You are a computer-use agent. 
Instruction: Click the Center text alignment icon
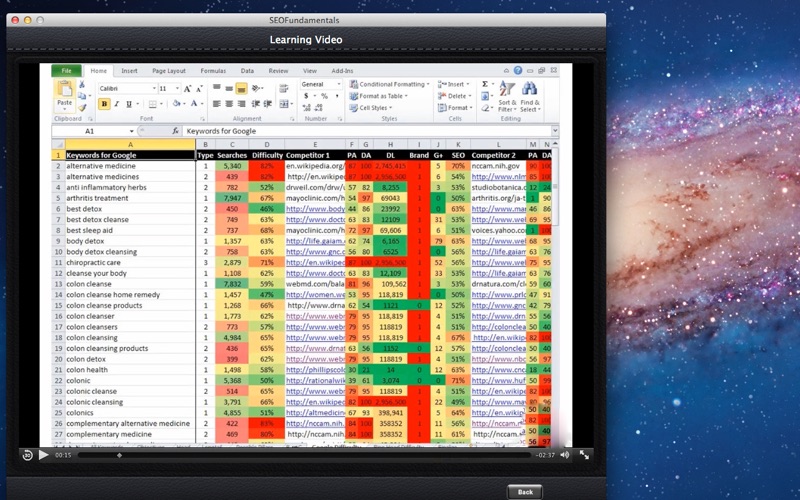[229, 104]
